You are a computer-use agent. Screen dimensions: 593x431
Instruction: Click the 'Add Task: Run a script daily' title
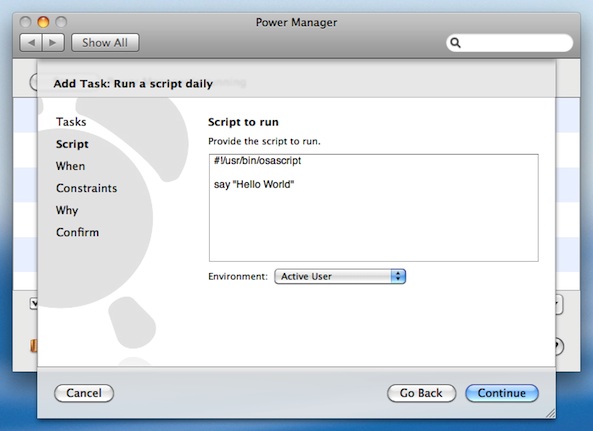(133, 84)
